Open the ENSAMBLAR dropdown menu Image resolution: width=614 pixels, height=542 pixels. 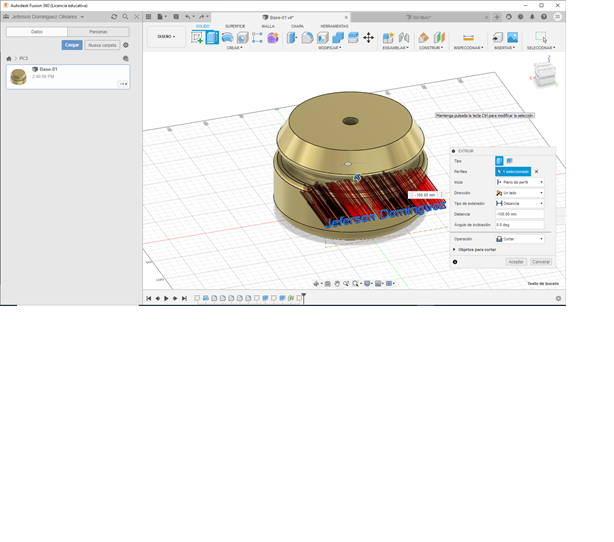pyautogui.click(x=395, y=48)
